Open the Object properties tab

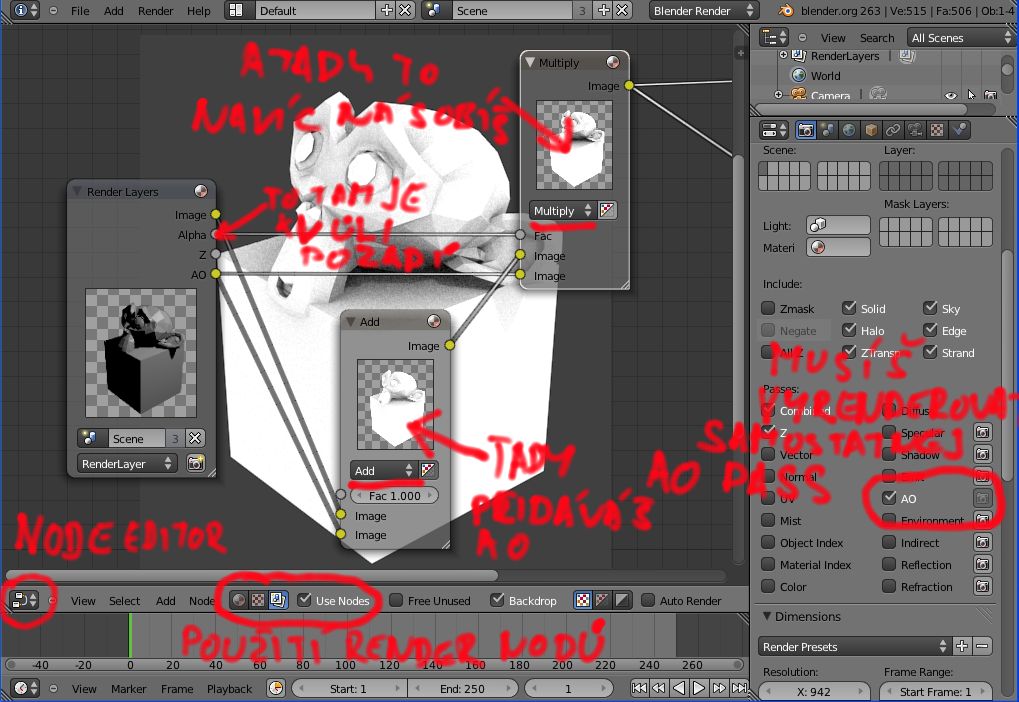(x=871, y=130)
